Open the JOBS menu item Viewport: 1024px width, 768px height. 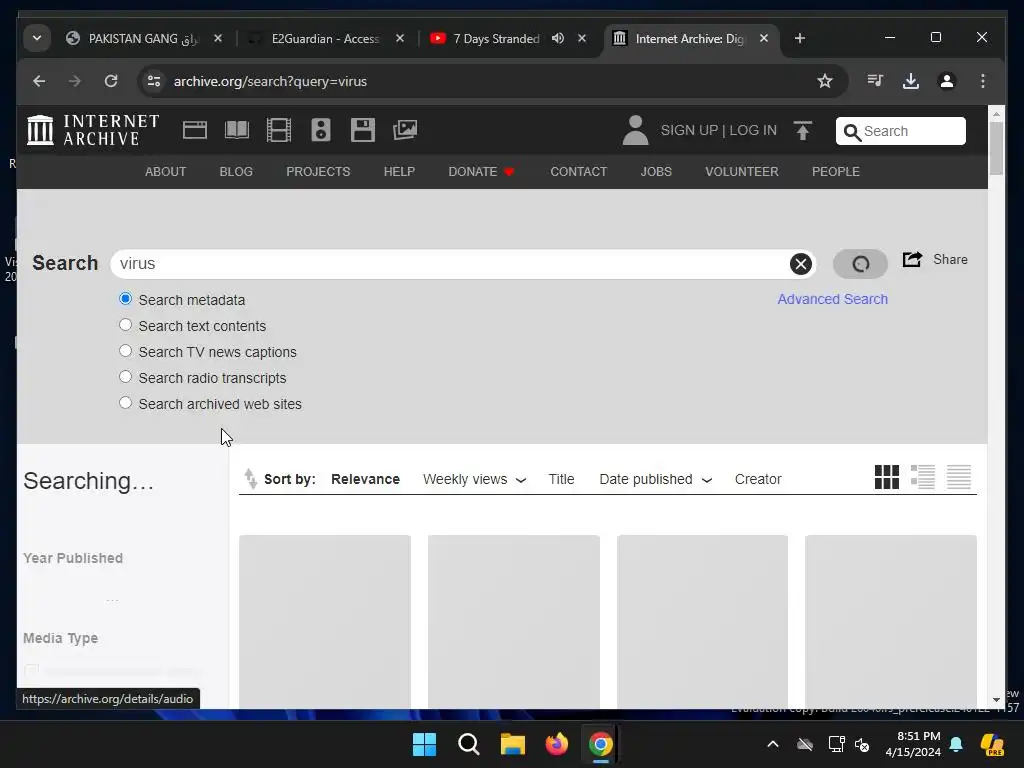[656, 172]
